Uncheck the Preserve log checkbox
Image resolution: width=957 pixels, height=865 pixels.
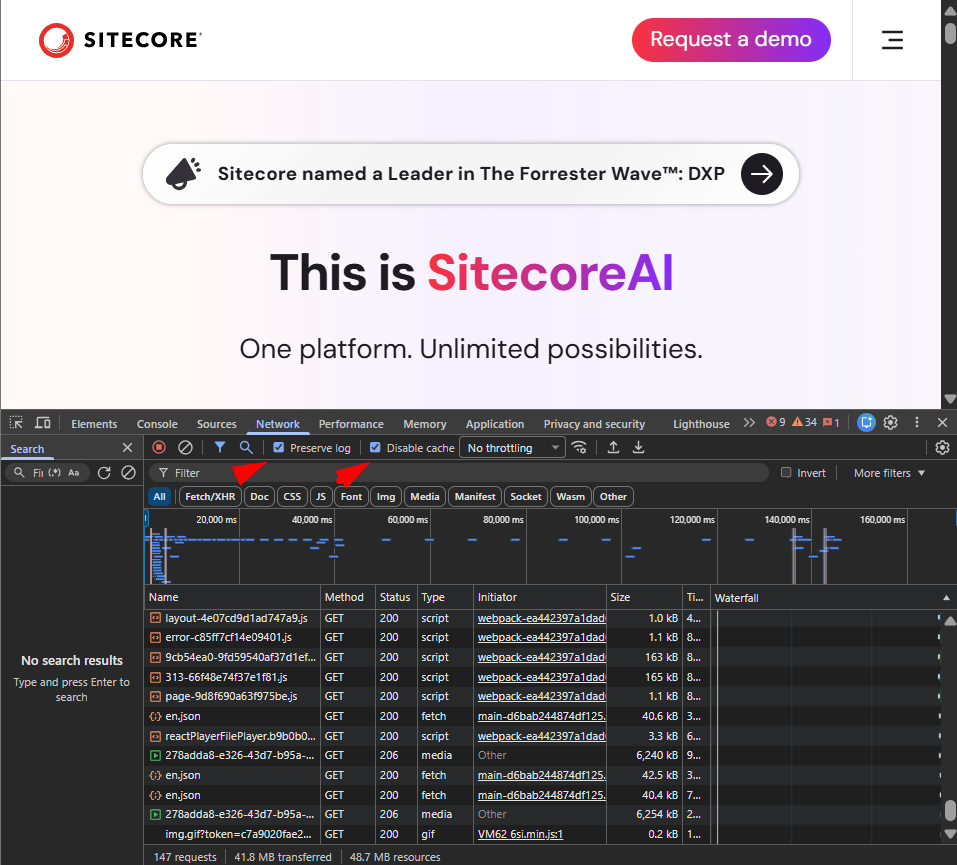[279, 448]
